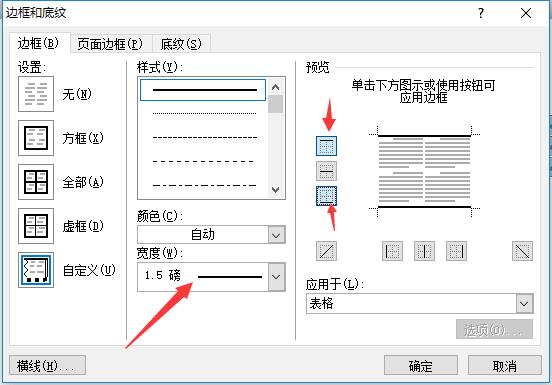Click the dialog help question mark
This screenshot has width=552, height=385.
point(481,13)
